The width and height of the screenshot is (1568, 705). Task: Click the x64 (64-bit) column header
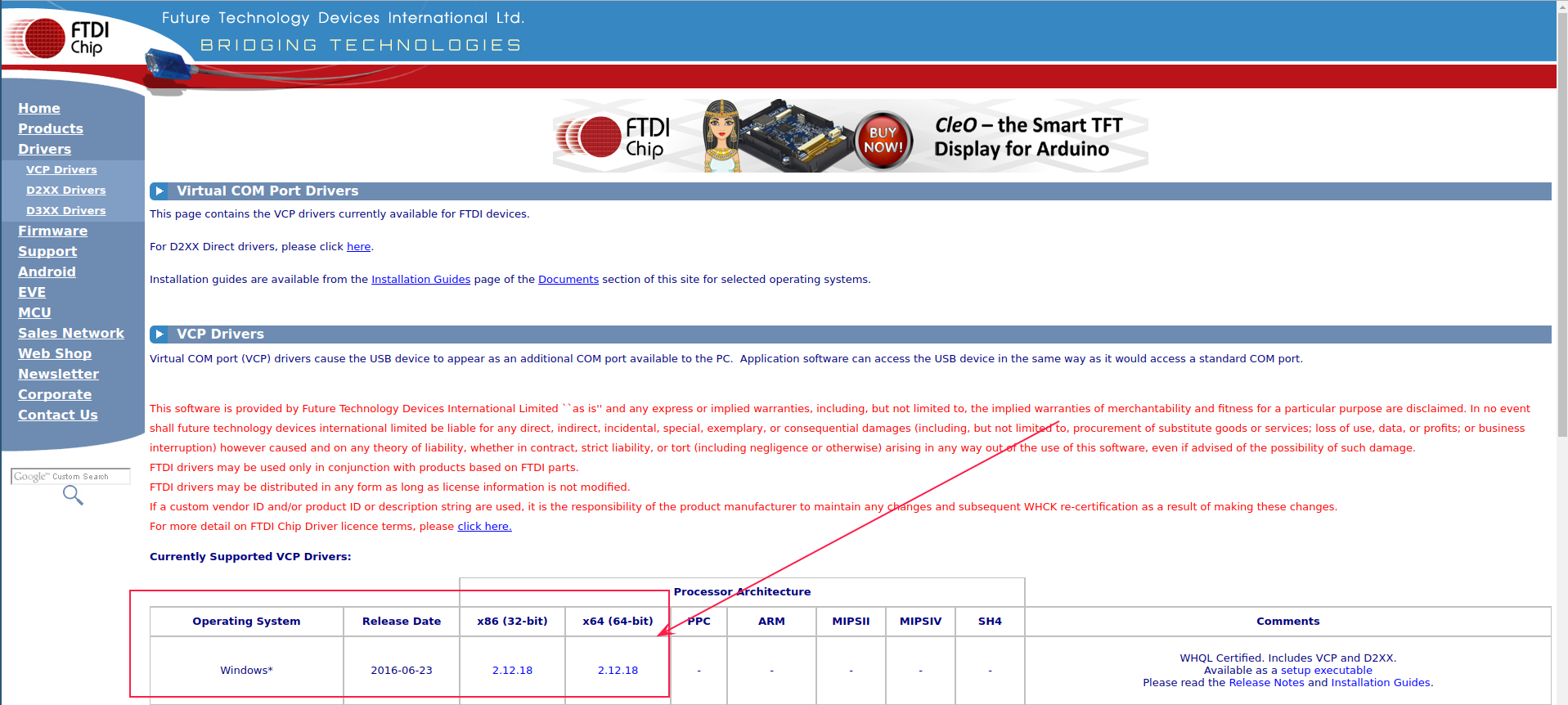tap(618, 621)
